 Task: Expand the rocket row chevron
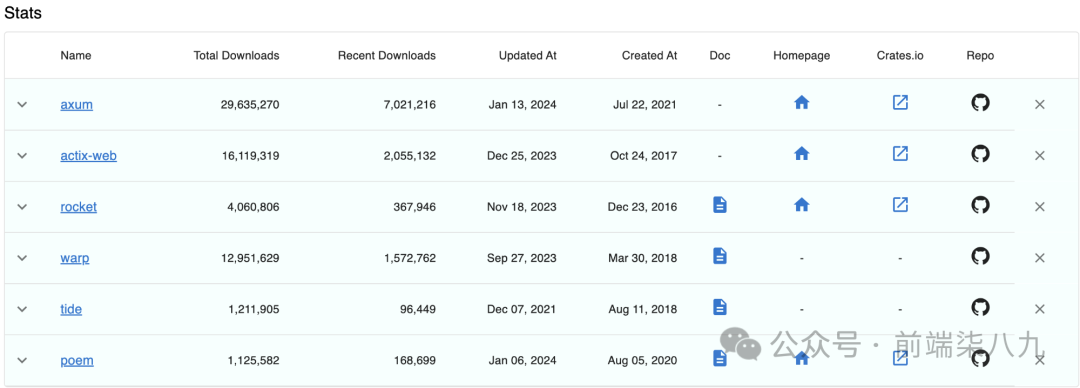(22, 207)
